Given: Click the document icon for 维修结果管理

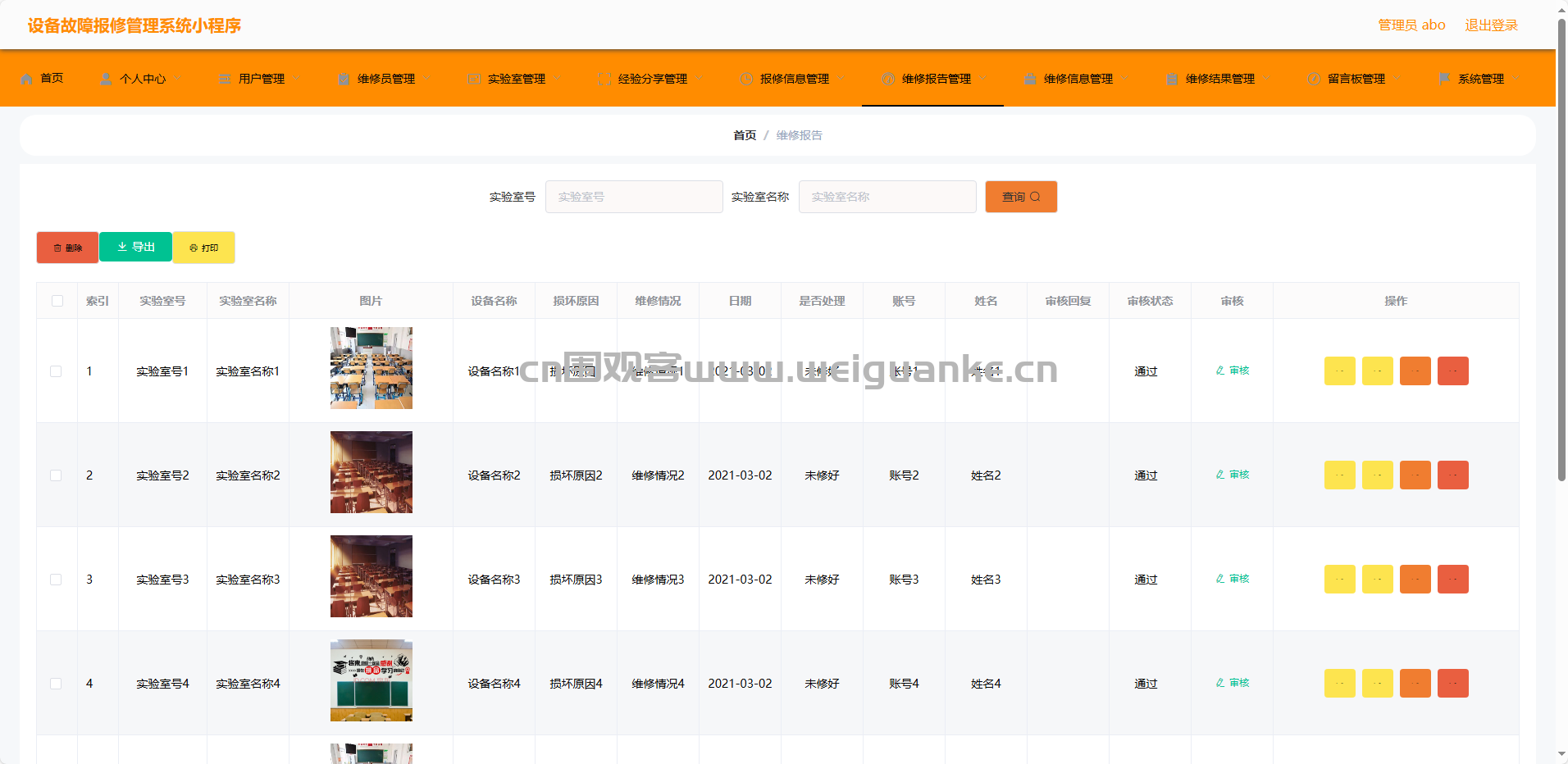Looking at the screenshot, I should (x=1172, y=79).
